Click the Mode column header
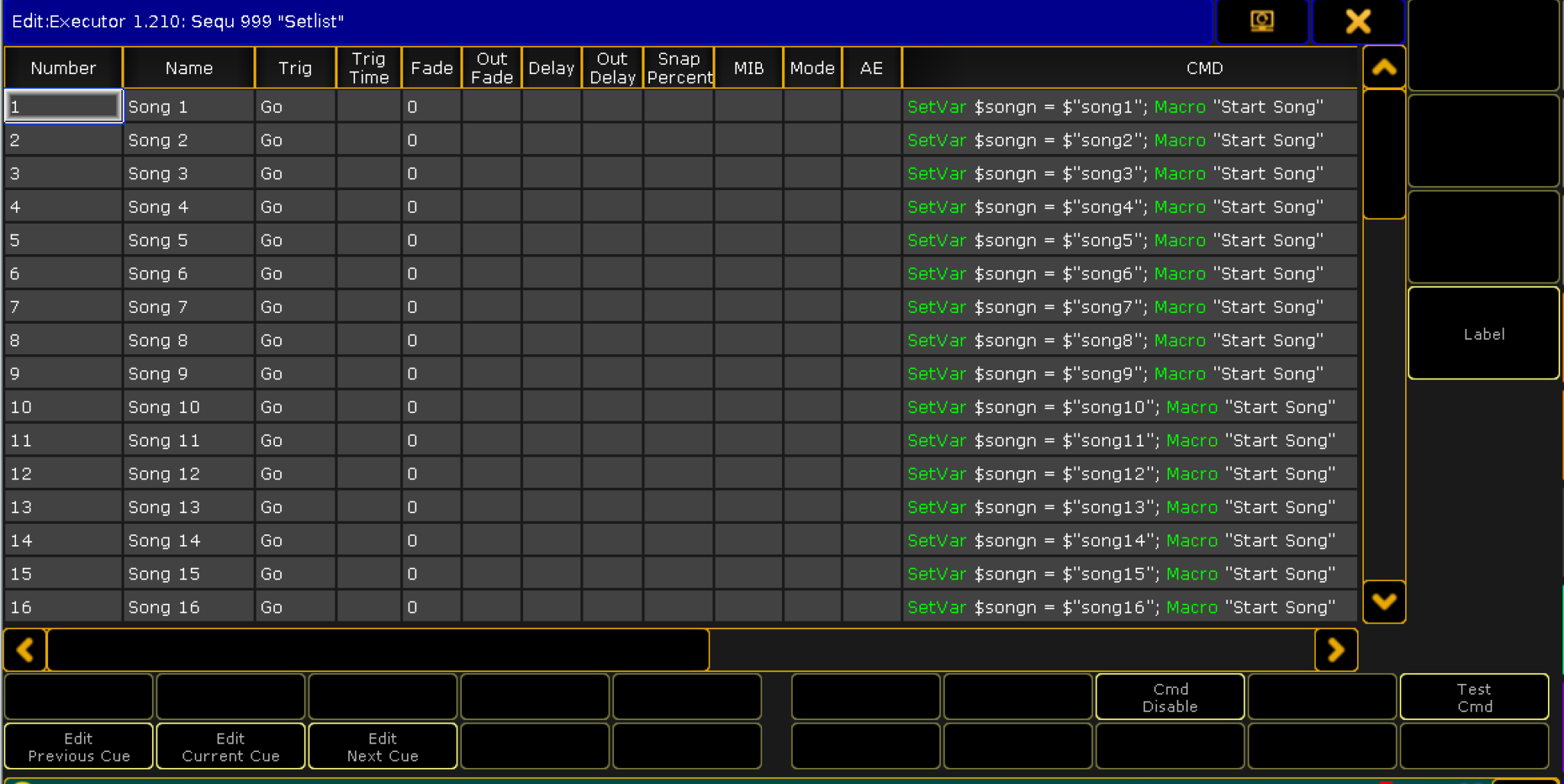Screen dimensions: 1564x784 pos(813,68)
